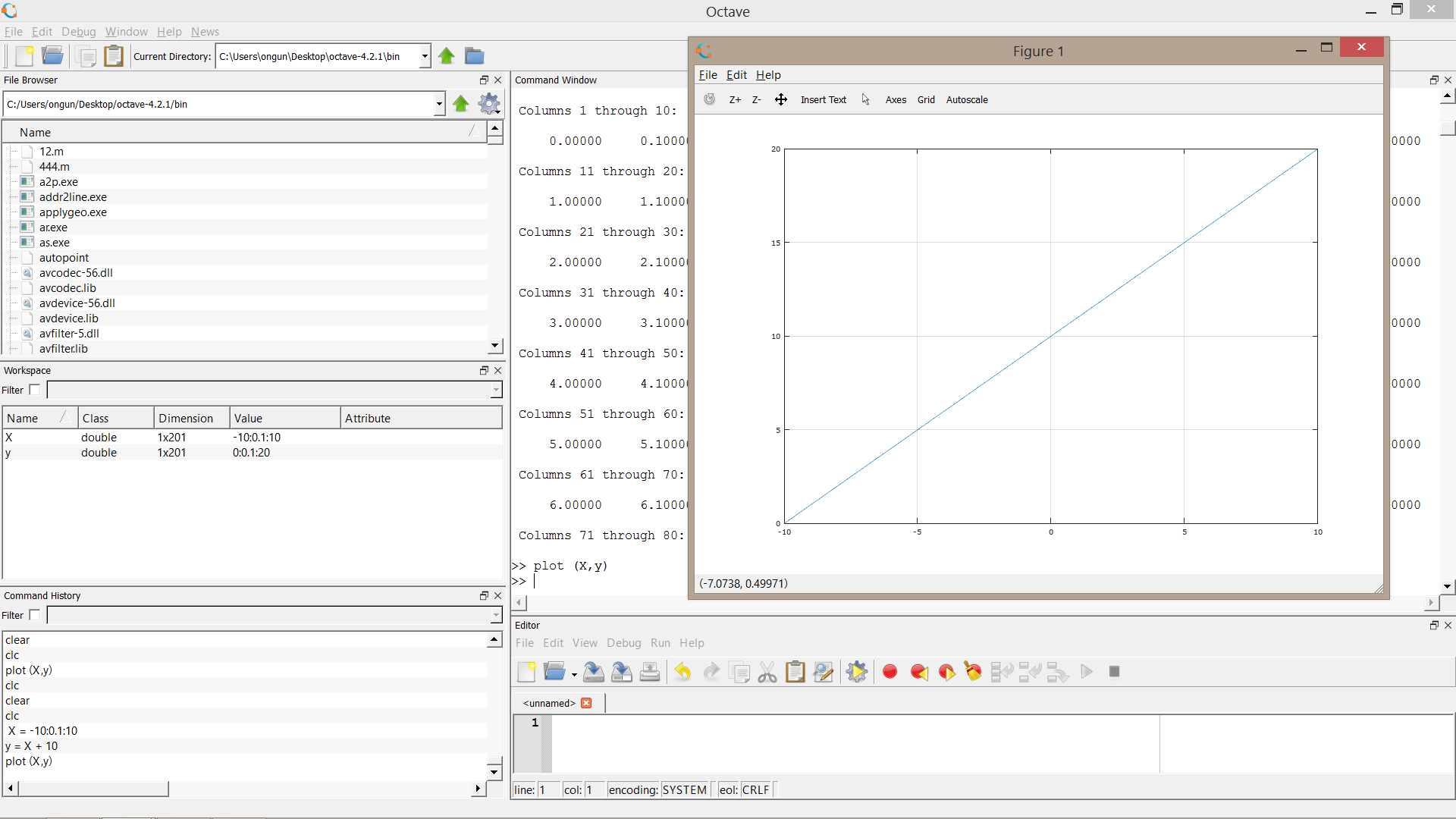Image resolution: width=1456 pixels, height=819 pixels.
Task: Open the Debug menu in the Octave menu bar
Action: click(x=79, y=32)
